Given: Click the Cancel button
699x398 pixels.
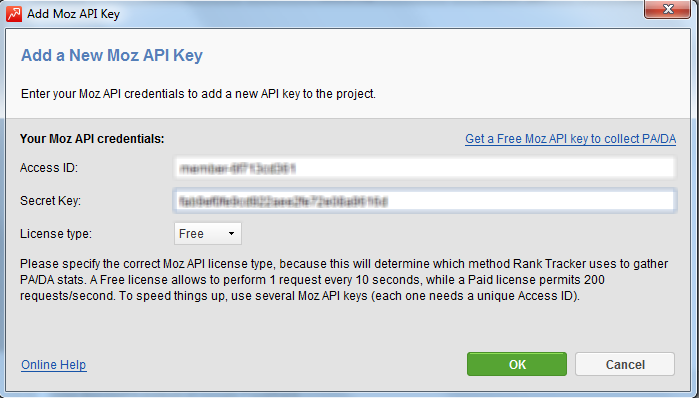Looking at the screenshot, I should click(x=625, y=364).
